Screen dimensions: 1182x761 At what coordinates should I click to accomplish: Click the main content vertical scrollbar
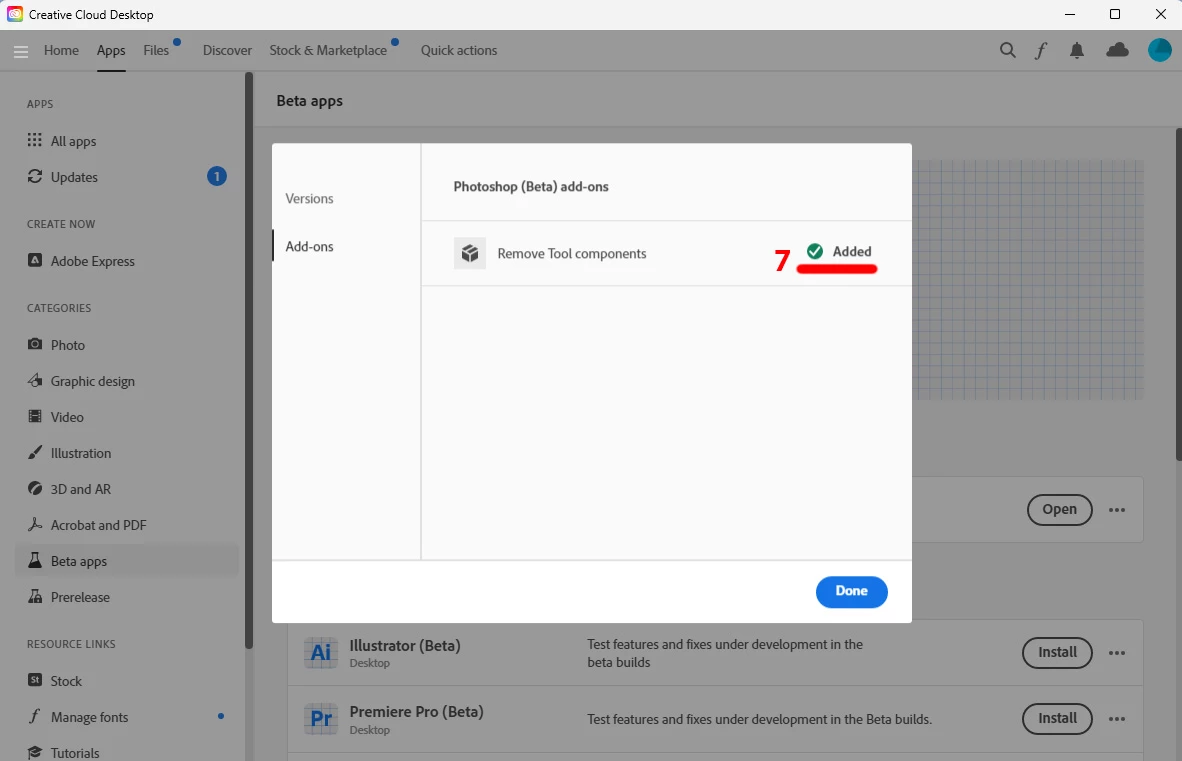click(1178, 294)
